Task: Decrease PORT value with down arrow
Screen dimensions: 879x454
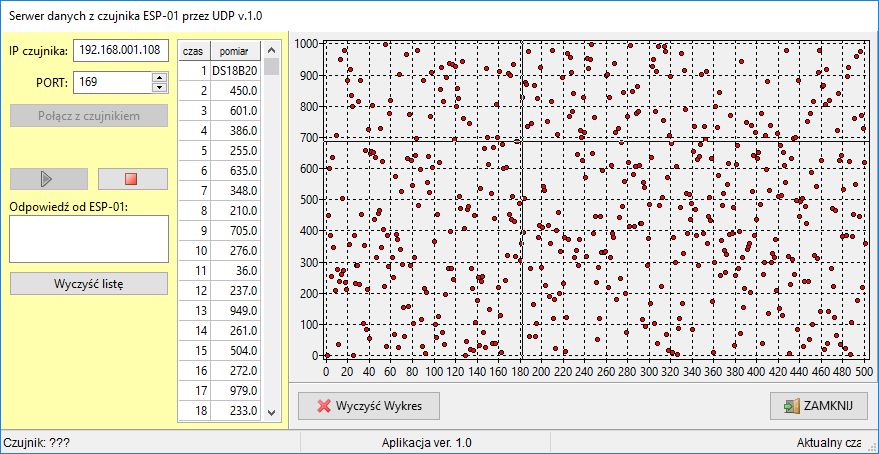Action: [x=160, y=87]
